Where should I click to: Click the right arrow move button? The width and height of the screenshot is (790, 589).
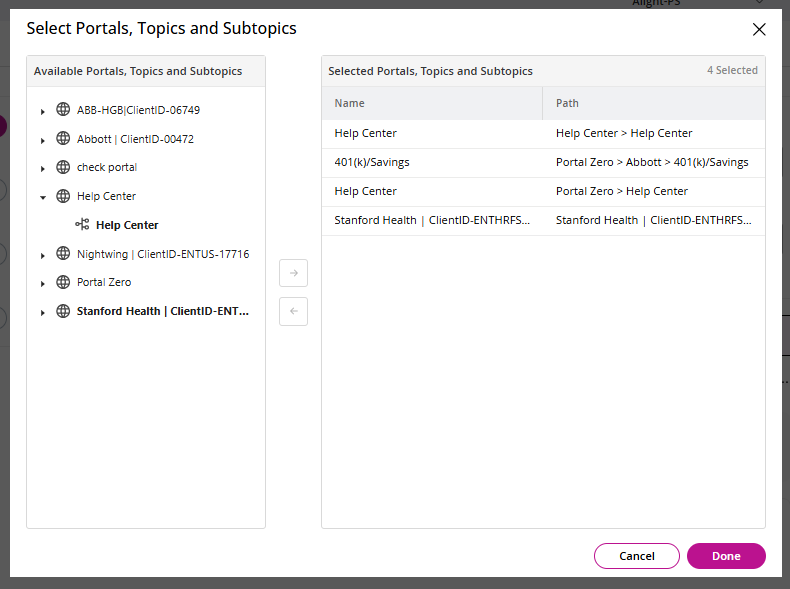point(293,273)
